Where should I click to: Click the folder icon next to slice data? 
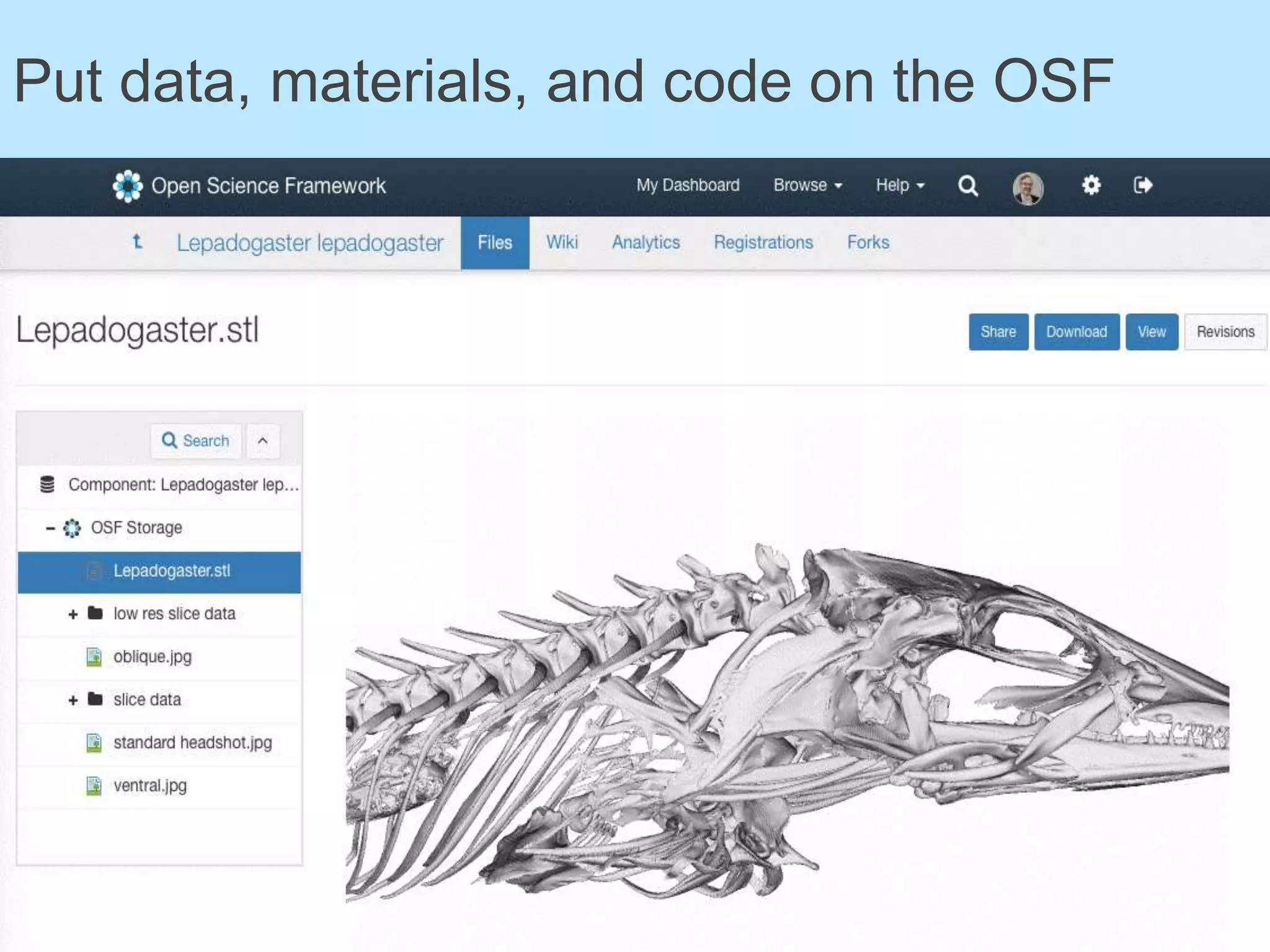click(x=95, y=699)
